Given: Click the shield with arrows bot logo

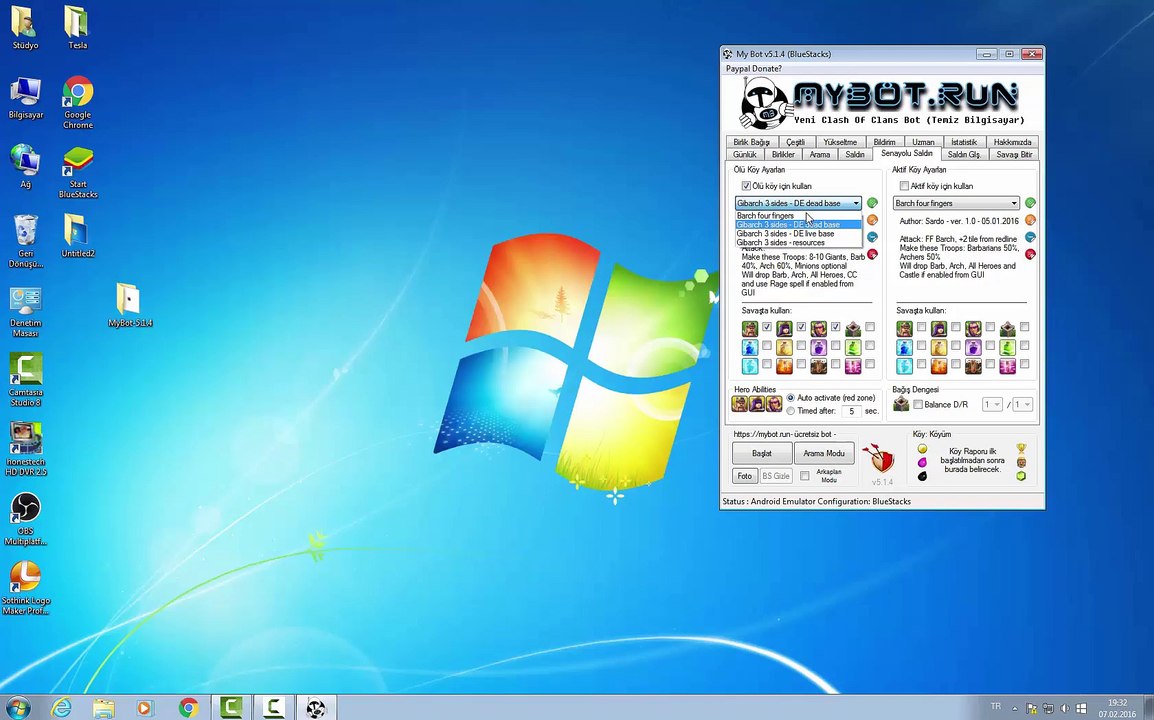Looking at the screenshot, I should click(879, 459).
